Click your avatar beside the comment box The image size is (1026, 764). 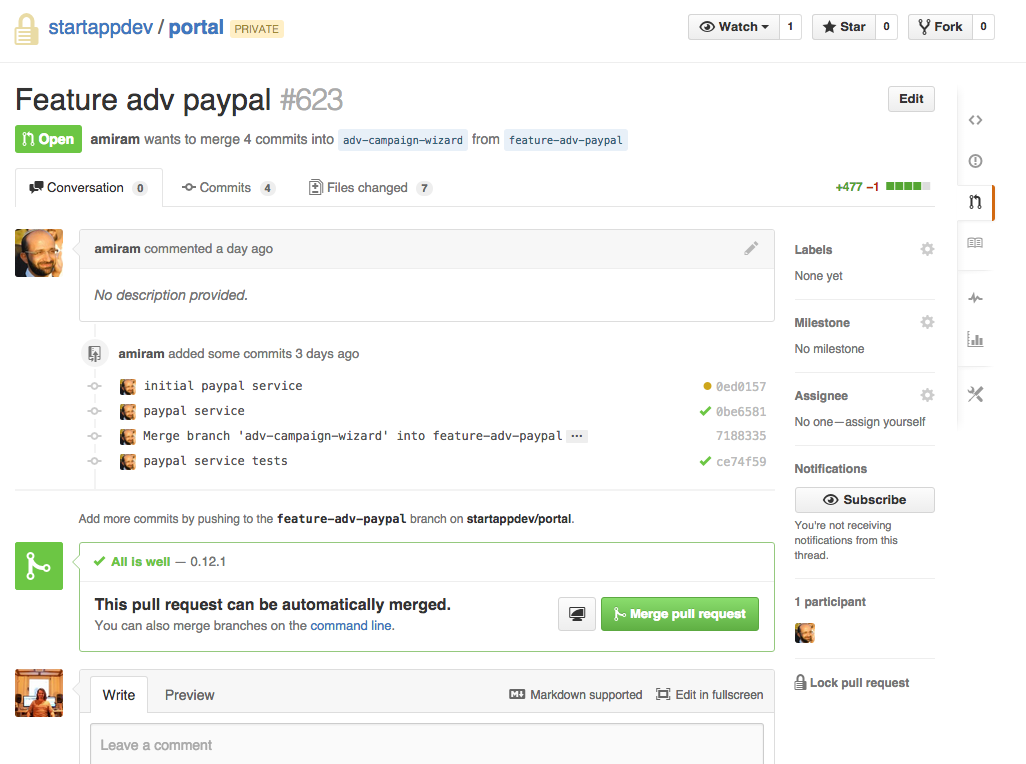click(x=39, y=693)
